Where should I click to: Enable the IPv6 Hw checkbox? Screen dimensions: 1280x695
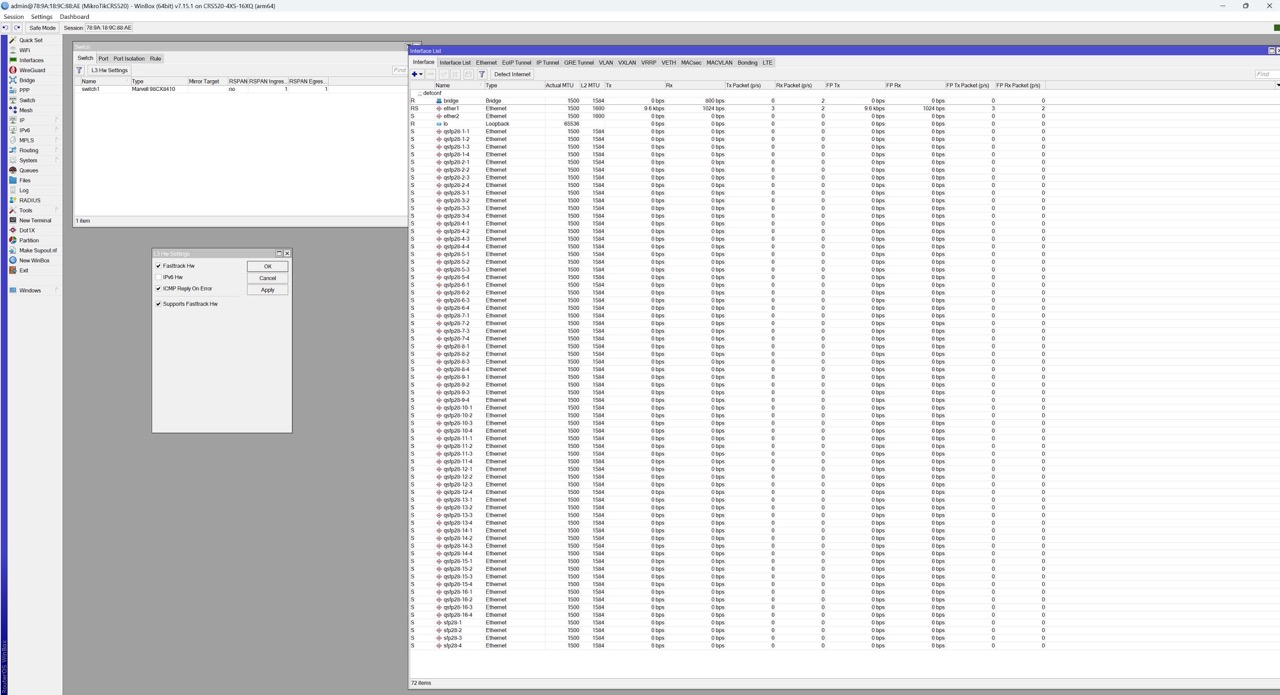[158, 277]
